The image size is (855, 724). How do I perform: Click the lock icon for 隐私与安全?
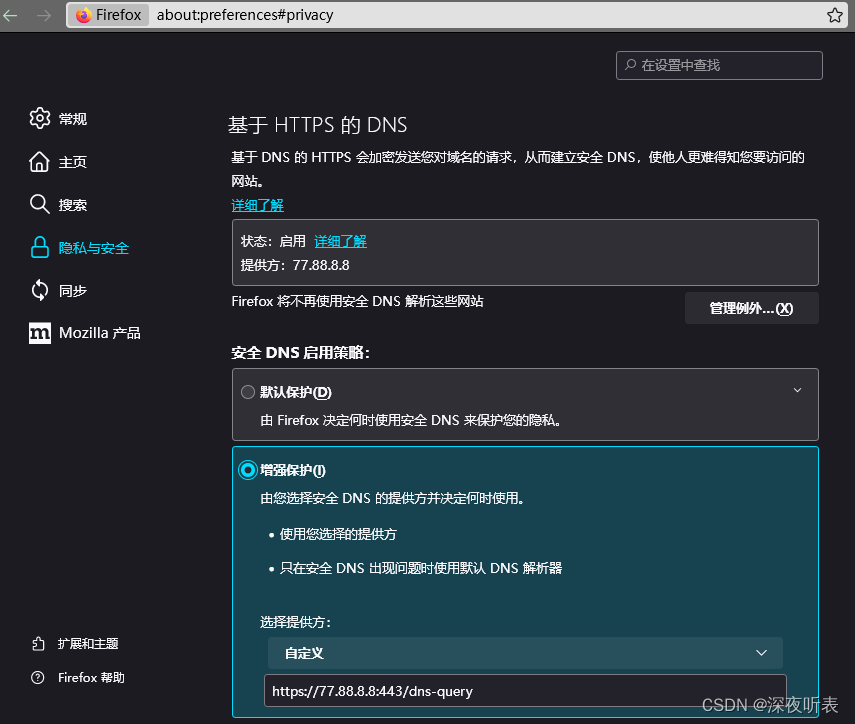(40, 248)
